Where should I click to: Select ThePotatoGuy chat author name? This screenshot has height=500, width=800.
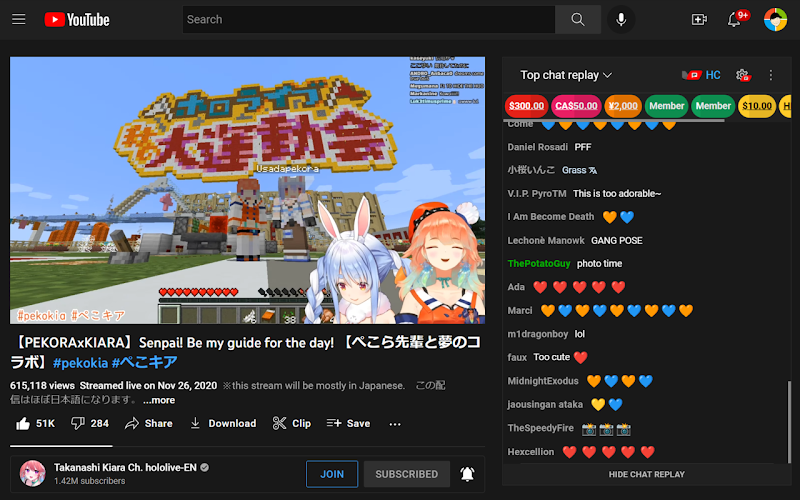click(539, 263)
